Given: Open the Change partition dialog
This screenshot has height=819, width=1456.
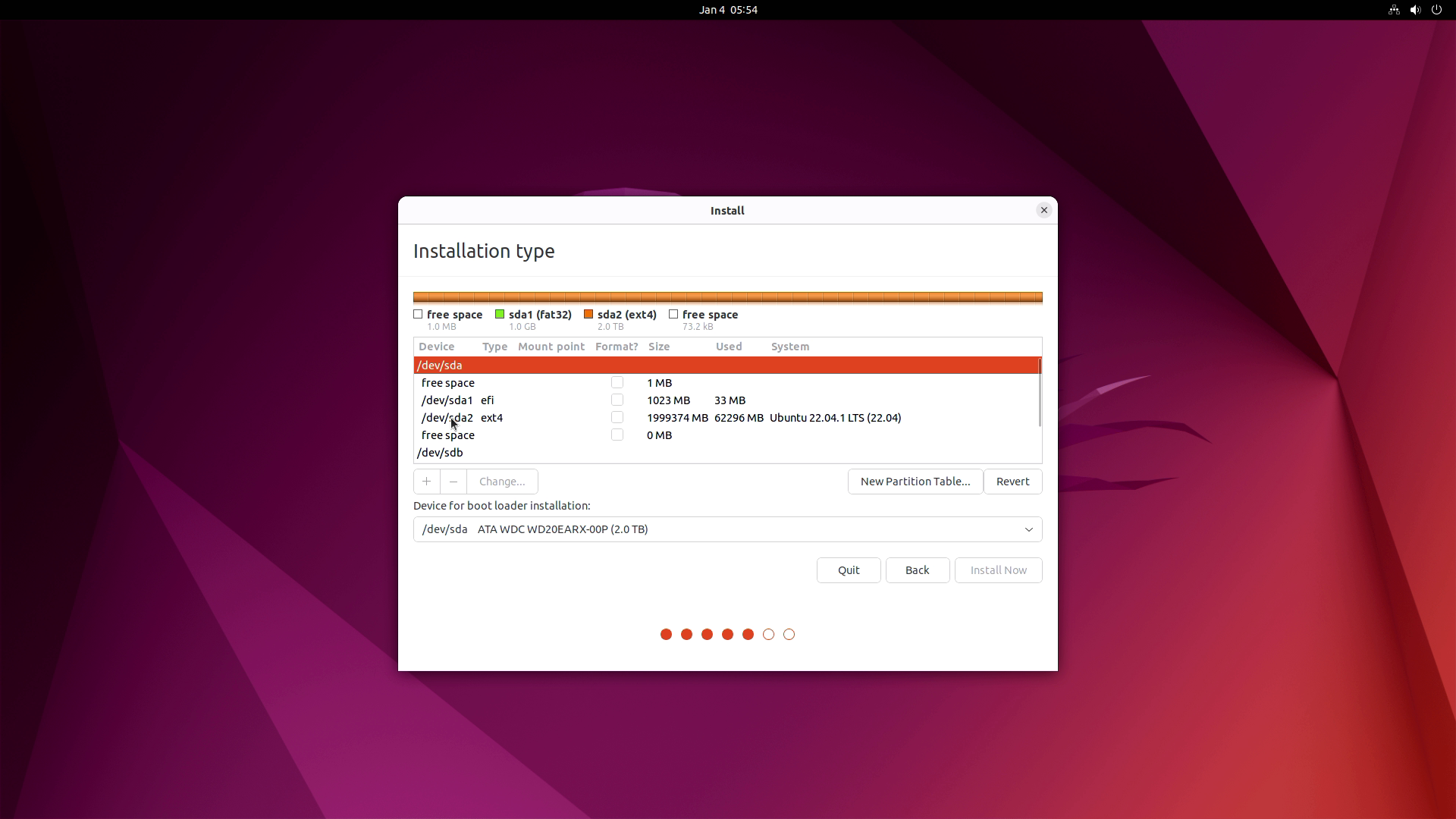Looking at the screenshot, I should coord(502,482).
